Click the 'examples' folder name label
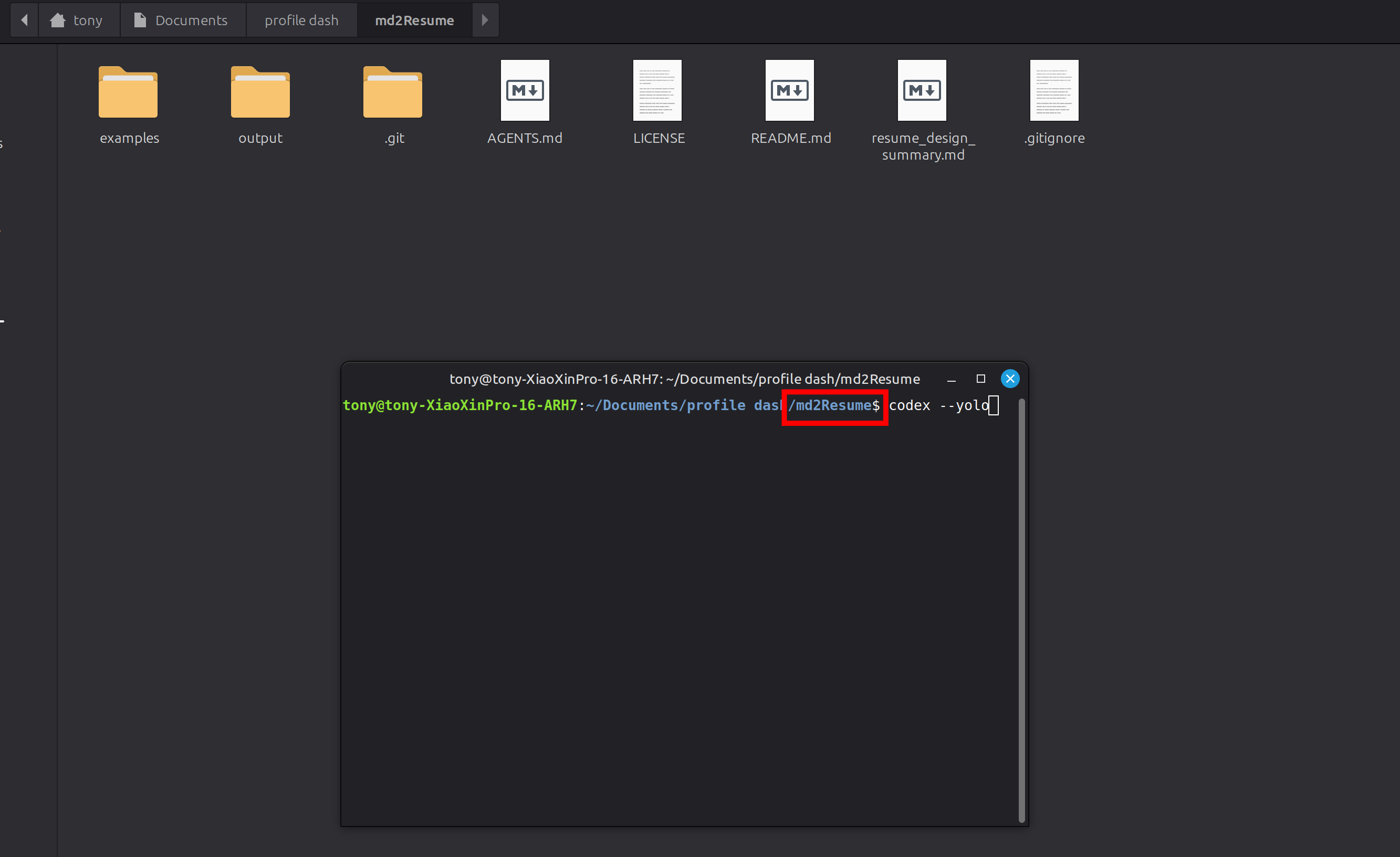This screenshot has width=1400, height=857. coord(130,138)
